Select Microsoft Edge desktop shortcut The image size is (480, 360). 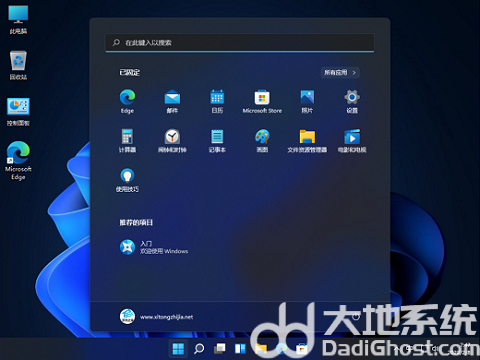click(x=18, y=161)
